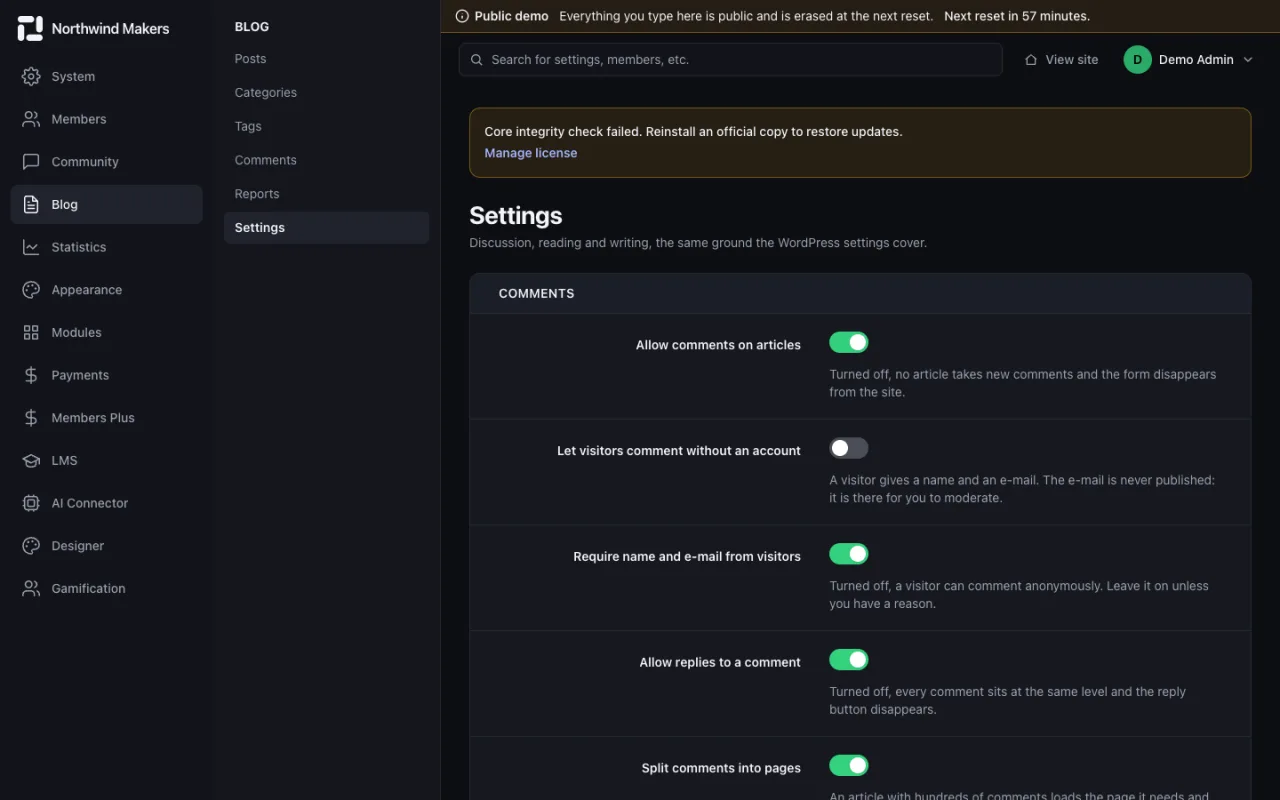Click the Members people icon

pyautogui.click(x=31, y=119)
